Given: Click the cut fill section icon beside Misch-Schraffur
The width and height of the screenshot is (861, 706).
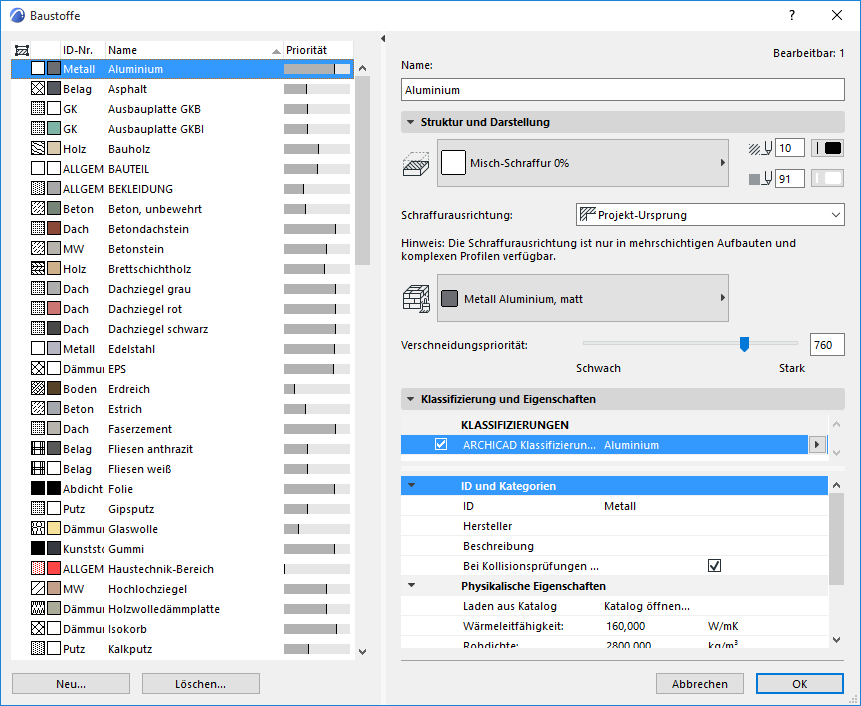Looking at the screenshot, I should tap(416, 164).
